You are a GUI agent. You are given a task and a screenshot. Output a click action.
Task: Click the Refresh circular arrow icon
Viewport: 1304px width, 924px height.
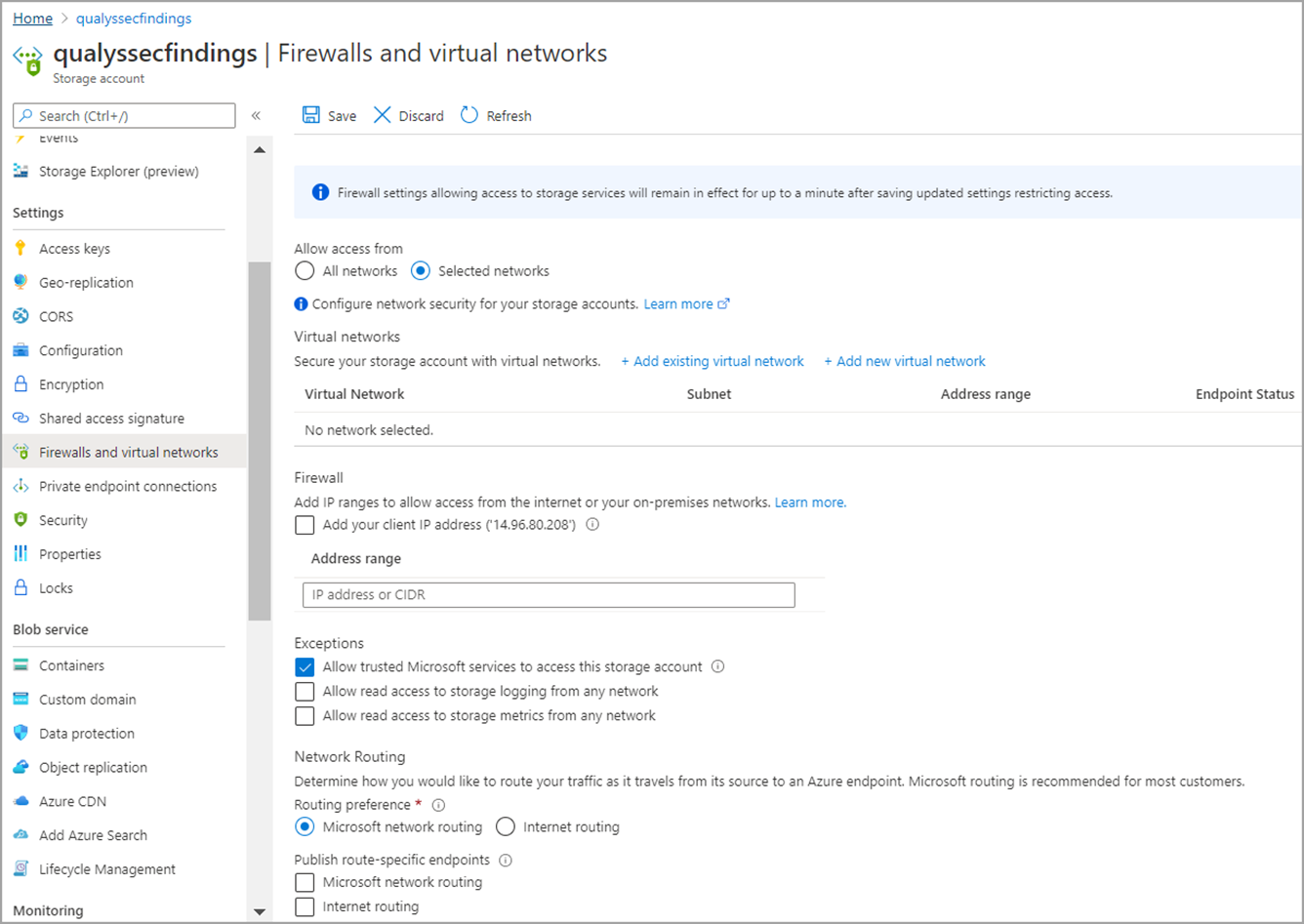[x=469, y=115]
